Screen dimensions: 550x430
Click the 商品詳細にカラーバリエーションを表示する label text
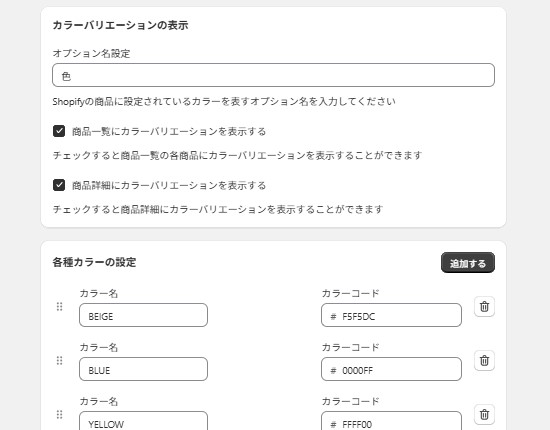coord(169,185)
